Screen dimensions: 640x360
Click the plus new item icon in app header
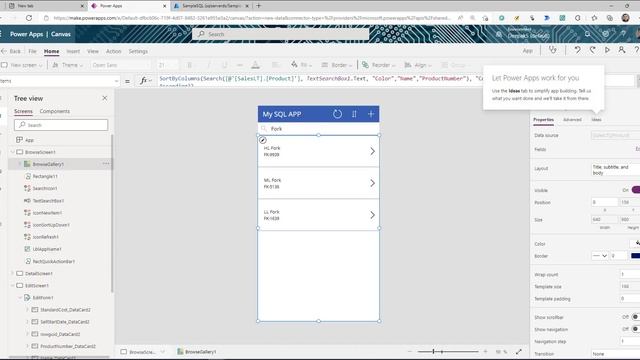(x=371, y=114)
